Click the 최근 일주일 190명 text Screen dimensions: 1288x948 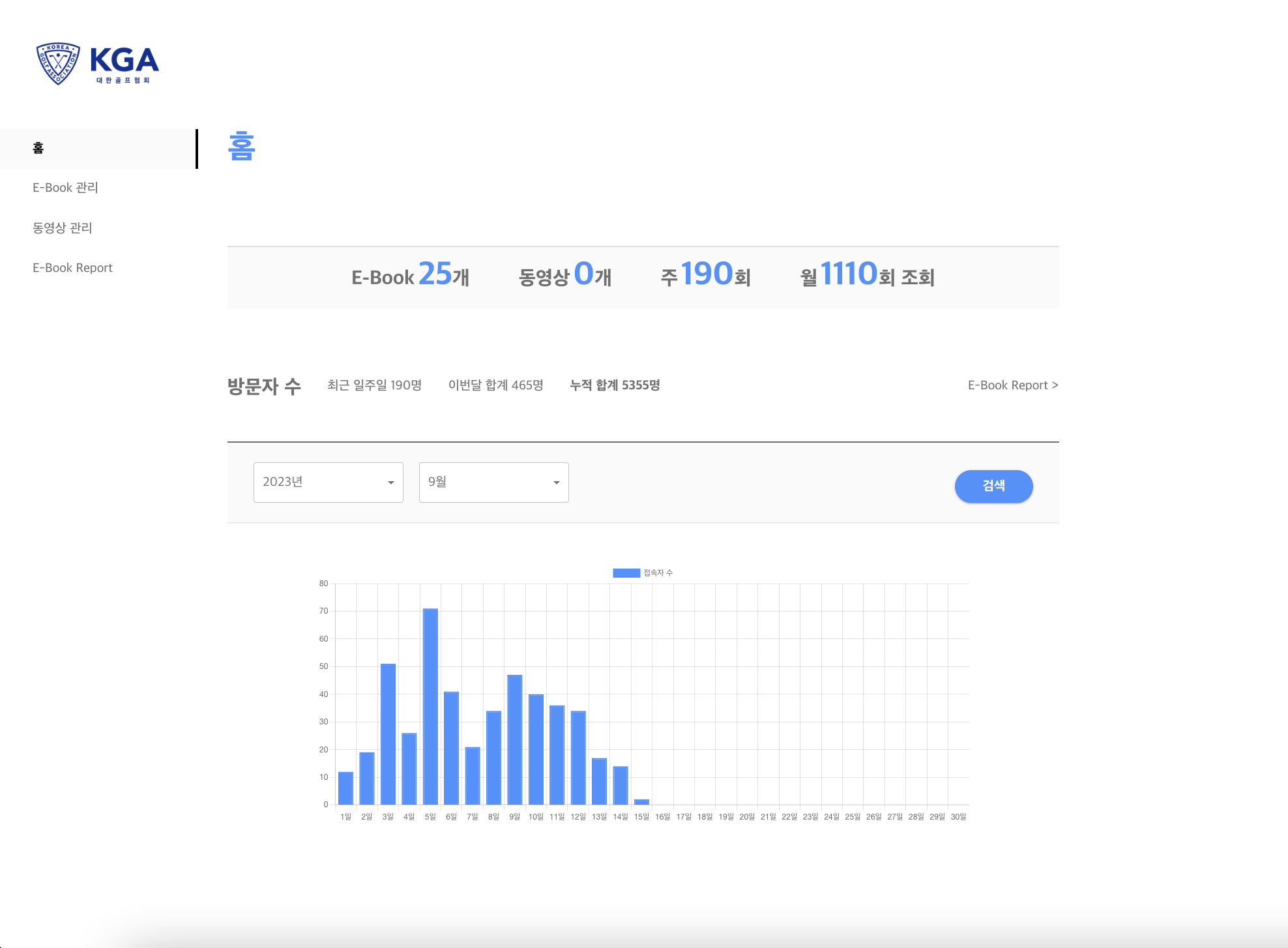[x=374, y=385]
